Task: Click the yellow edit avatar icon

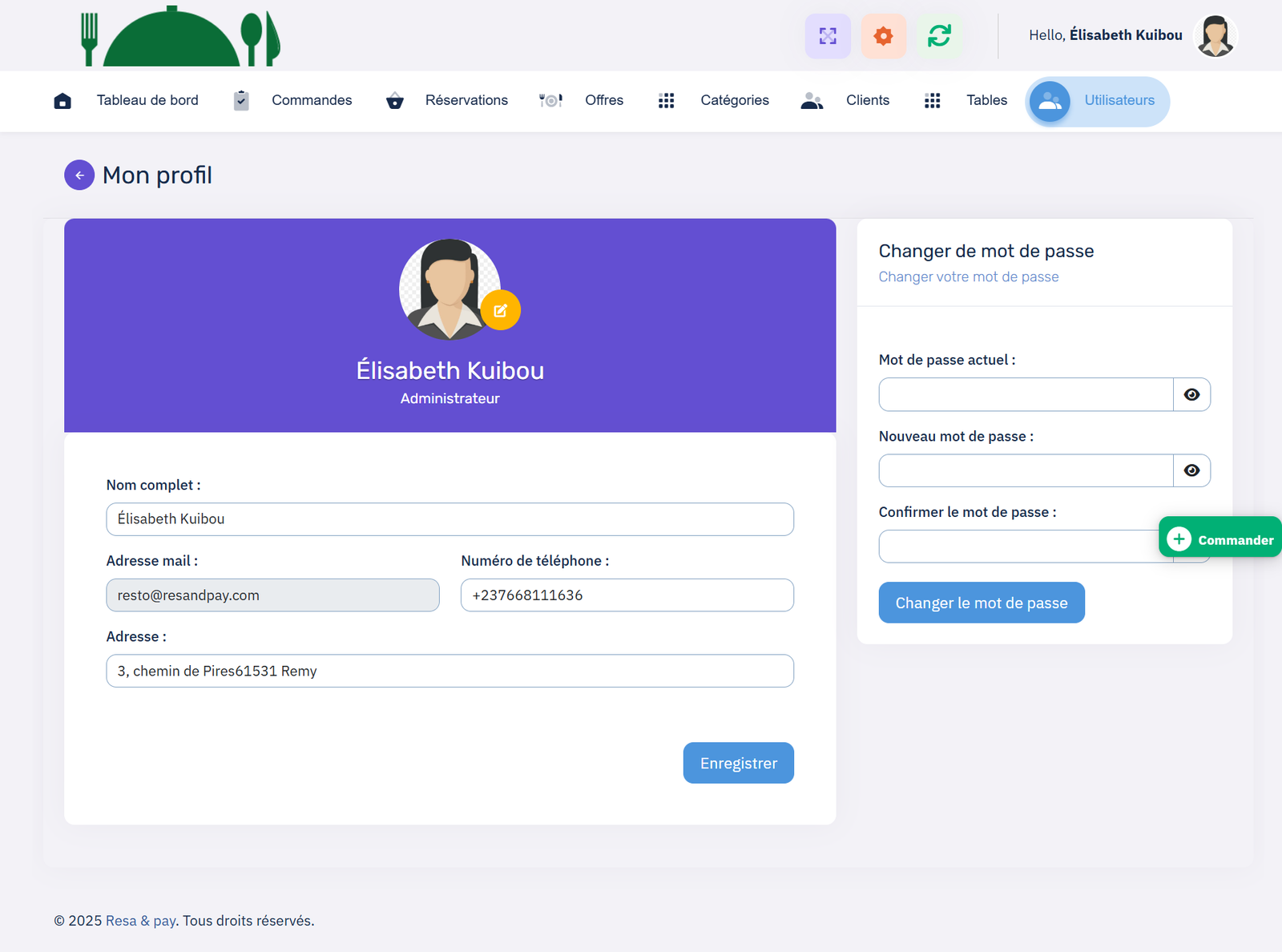Action: click(501, 311)
